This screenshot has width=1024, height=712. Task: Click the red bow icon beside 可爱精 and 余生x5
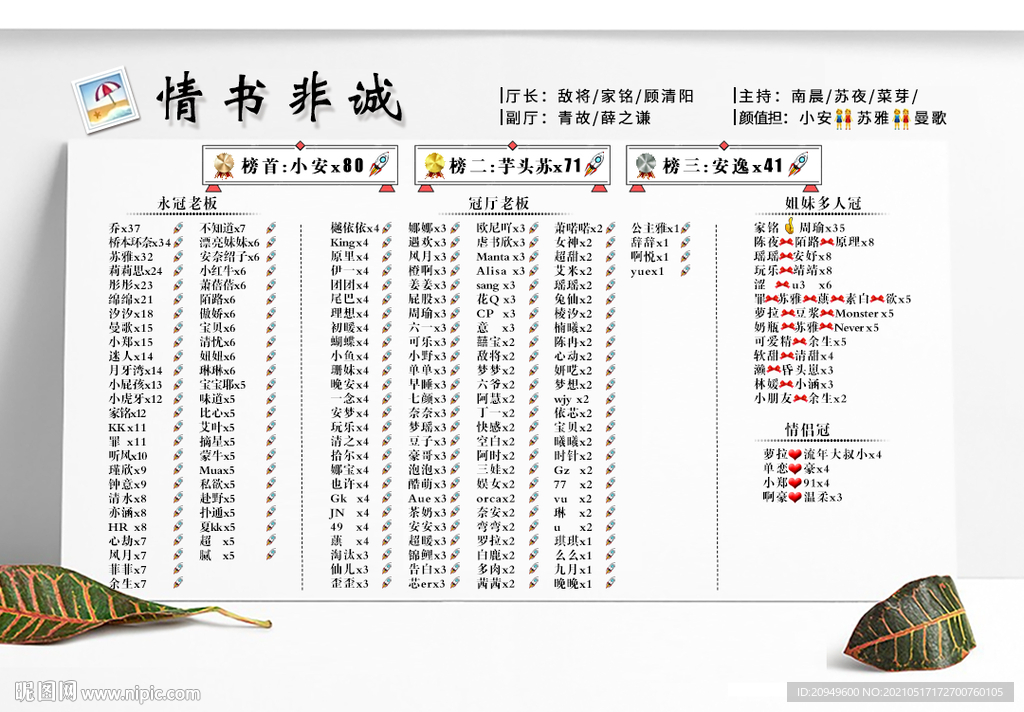click(x=799, y=341)
